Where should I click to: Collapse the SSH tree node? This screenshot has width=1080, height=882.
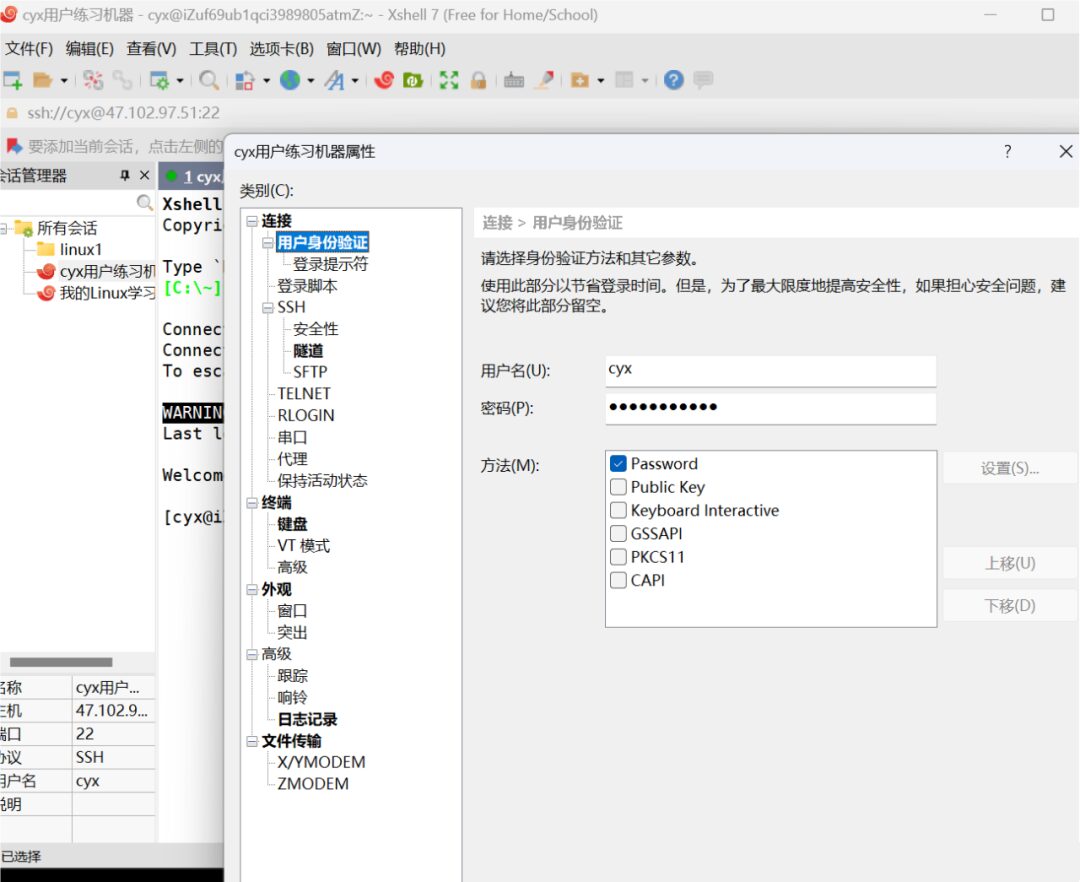pos(268,308)
